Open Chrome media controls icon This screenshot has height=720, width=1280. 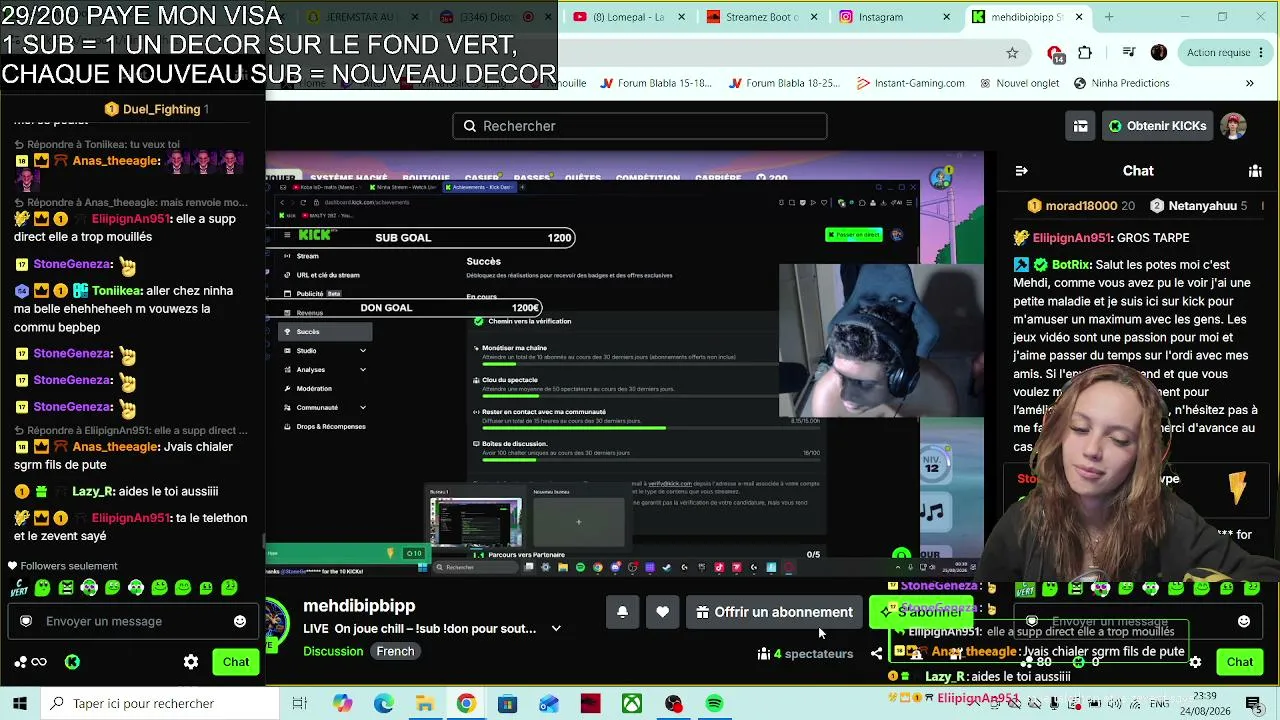(1129, 53)
